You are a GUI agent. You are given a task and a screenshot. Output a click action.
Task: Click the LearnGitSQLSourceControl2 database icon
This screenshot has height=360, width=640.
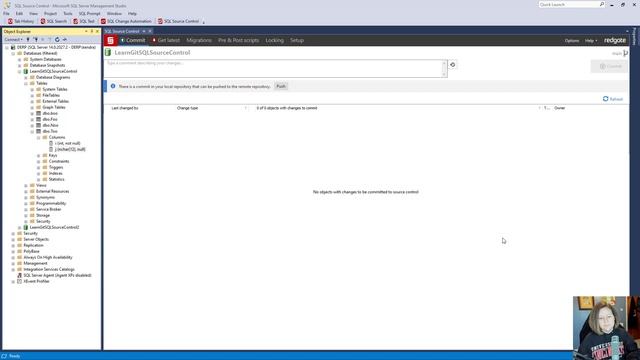(26, 227)
